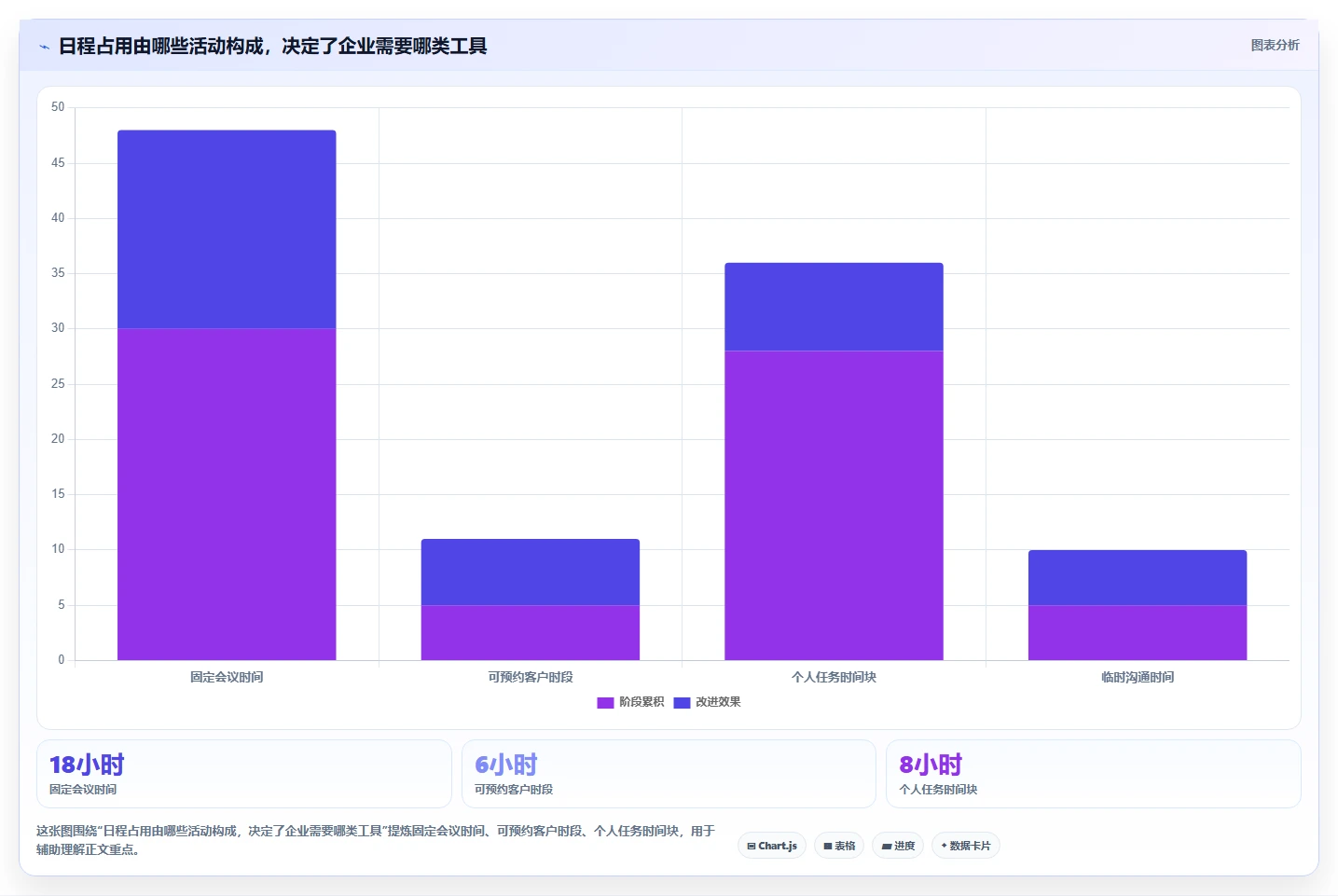
Task: Click the description paragraph starting 这张图围绕
Action: (x=376, y=840)
